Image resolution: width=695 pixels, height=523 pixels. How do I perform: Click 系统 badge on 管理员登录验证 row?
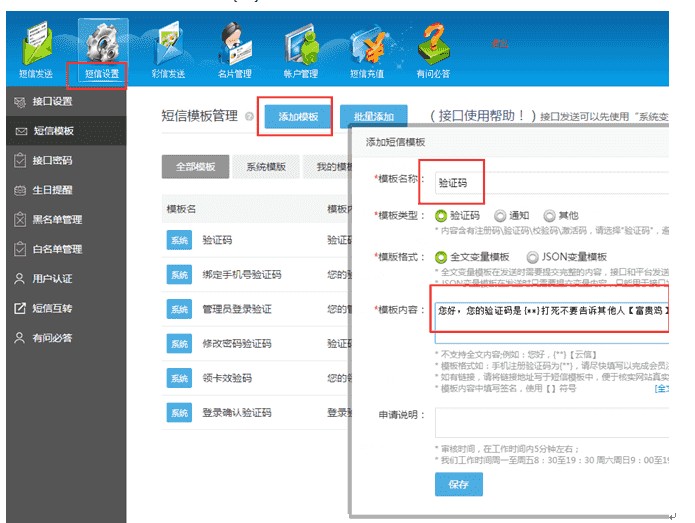(180, 309)
